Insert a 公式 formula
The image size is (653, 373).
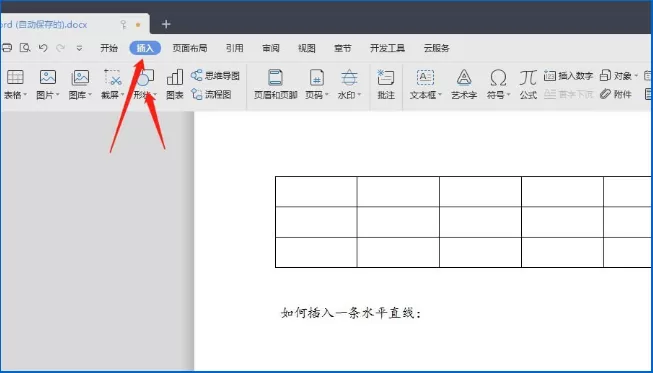[528, 85]
